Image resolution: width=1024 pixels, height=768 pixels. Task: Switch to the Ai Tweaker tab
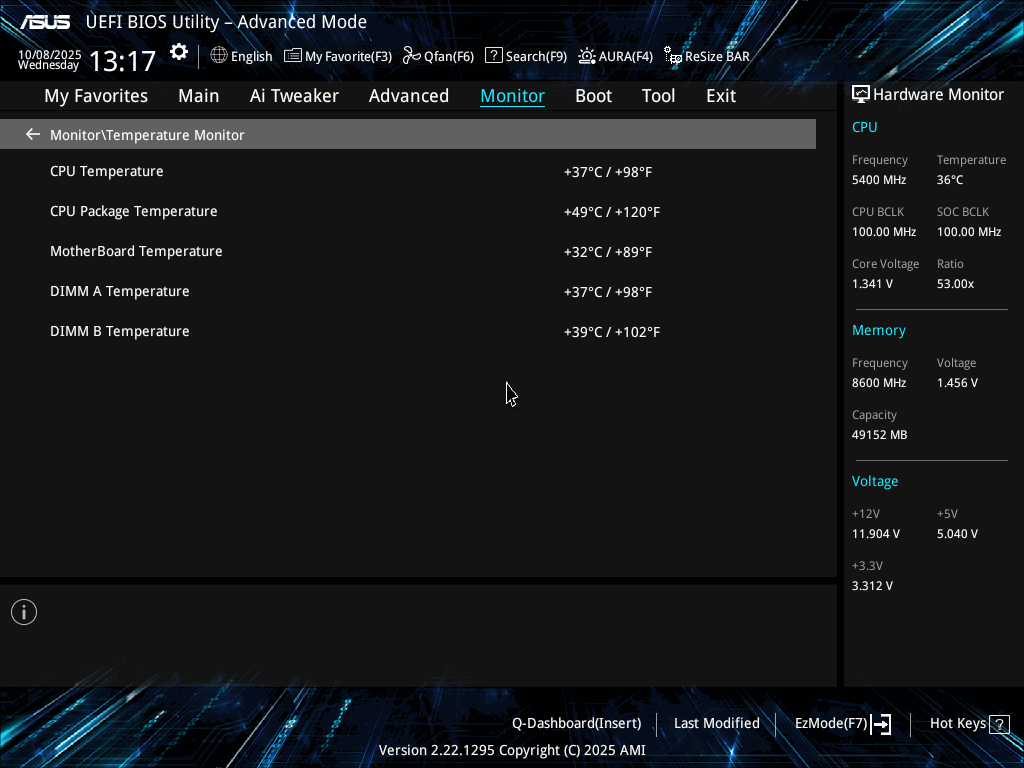[294, 96]
